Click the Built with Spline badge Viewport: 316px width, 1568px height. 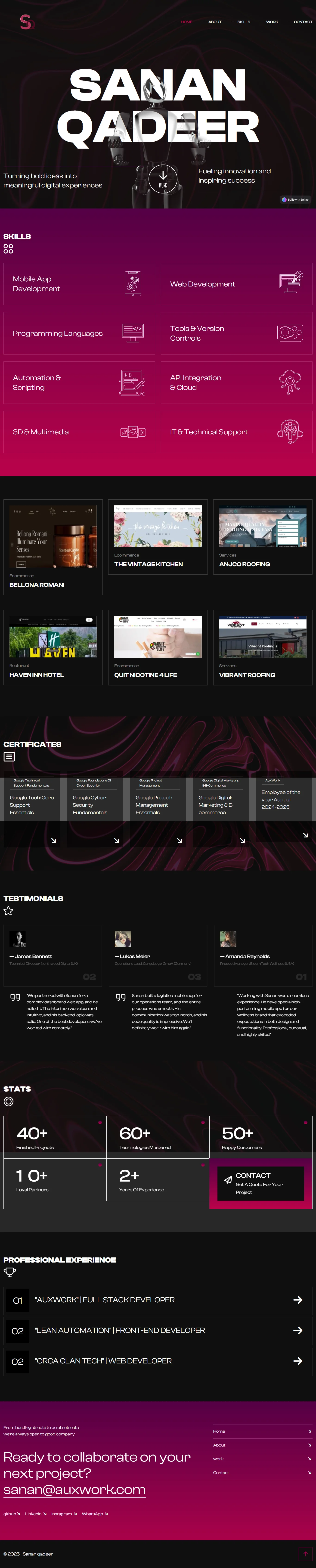(295, 200)
